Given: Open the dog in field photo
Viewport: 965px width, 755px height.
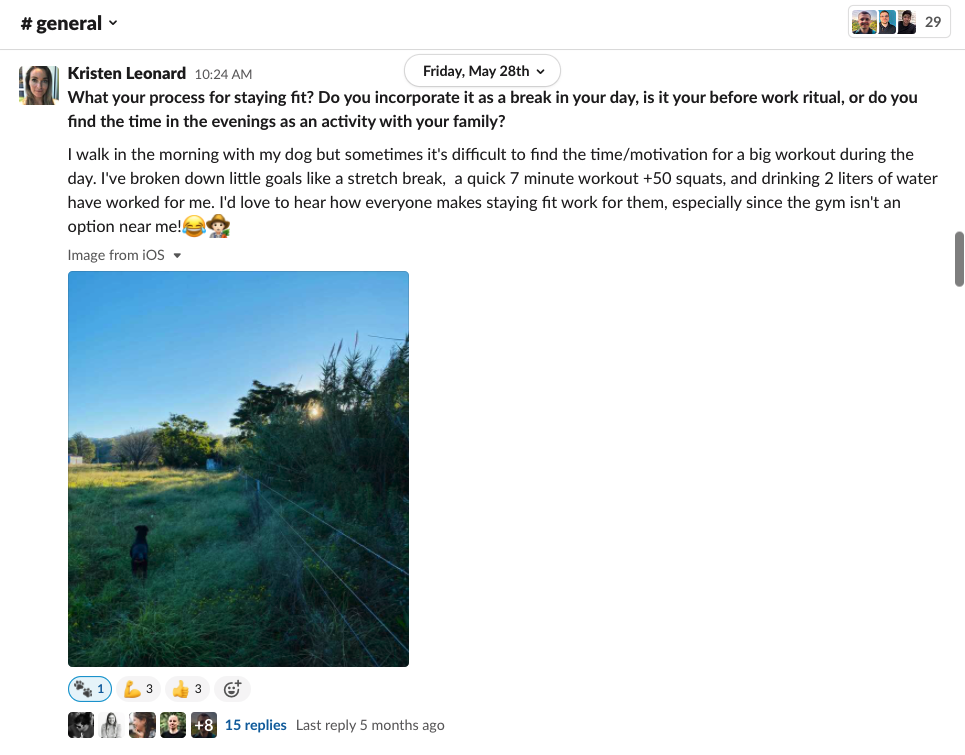Looking at the screenshot, I should point(238,468).
